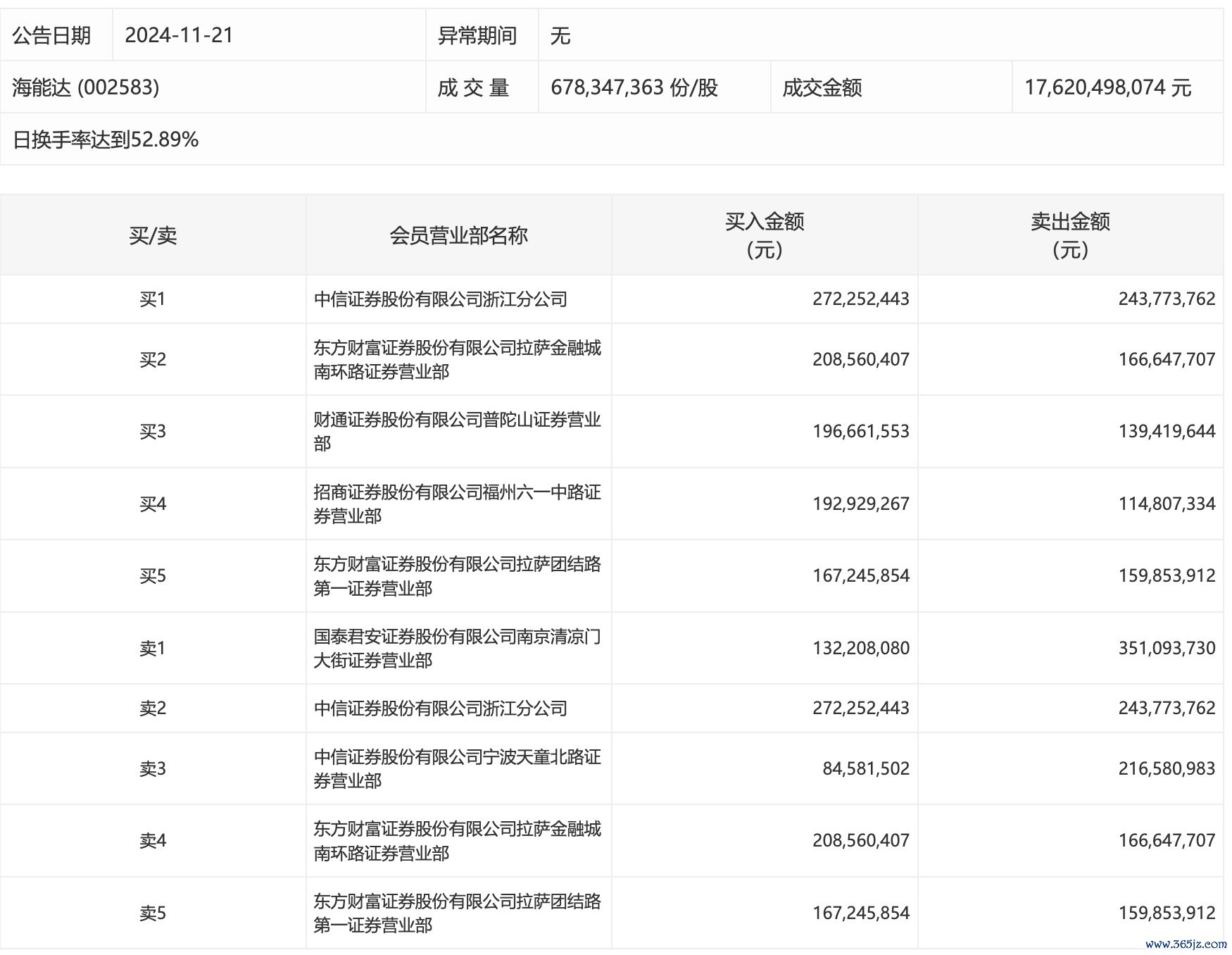Select the 卖5 row label

pos(153,913)
